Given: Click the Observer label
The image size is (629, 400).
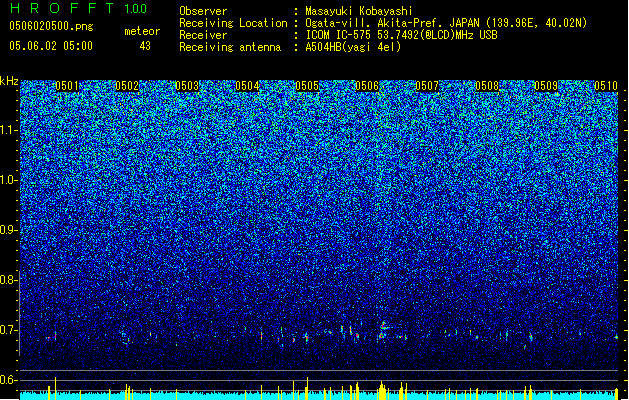Looking at the screenshot, I should pyautogui.click(x=203, y=11).
